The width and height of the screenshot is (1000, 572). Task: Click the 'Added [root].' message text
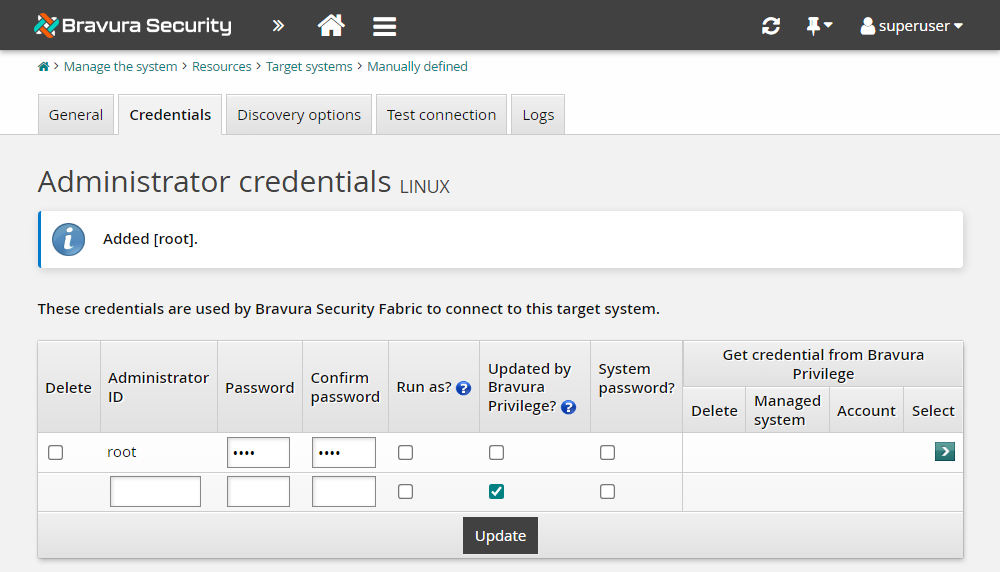151,239
